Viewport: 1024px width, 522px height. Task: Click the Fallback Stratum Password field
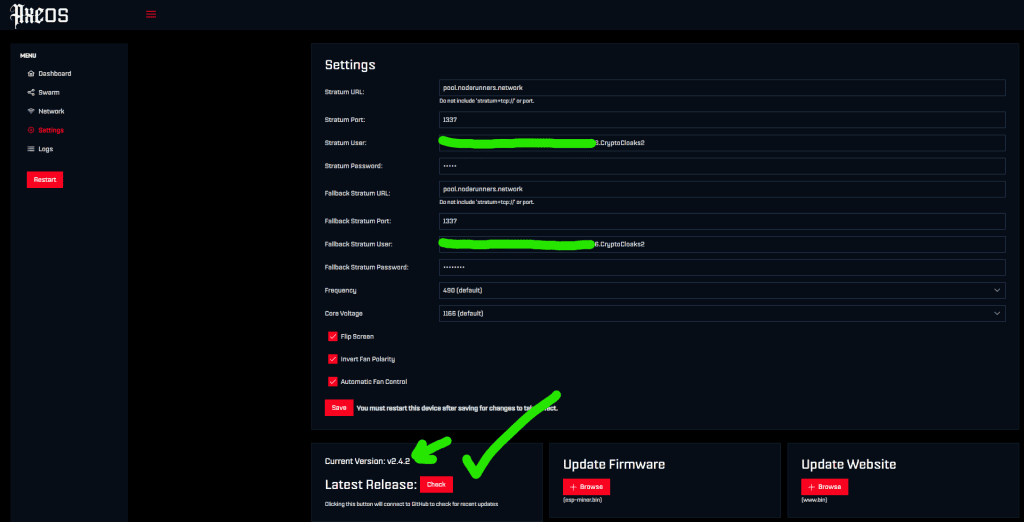coord(722,267)
